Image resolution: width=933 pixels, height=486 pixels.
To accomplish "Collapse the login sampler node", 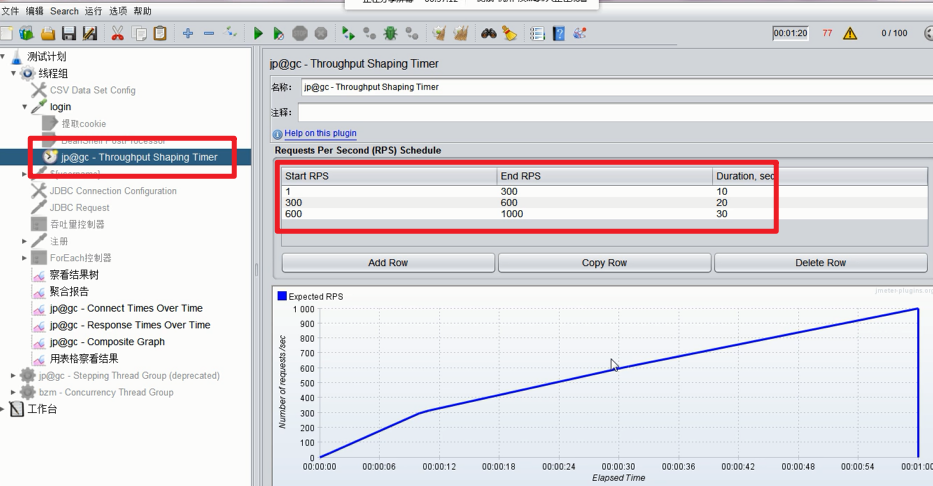I will coord(24,107).
